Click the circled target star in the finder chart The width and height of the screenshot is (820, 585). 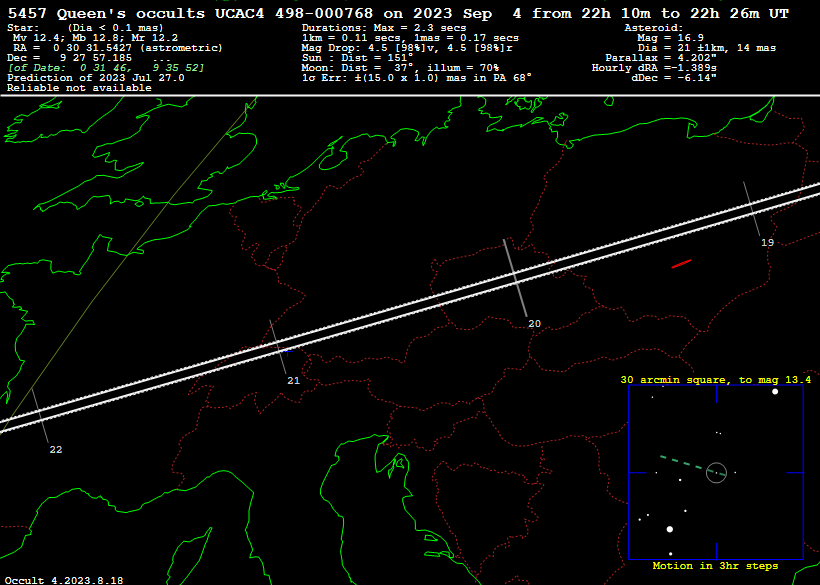pyautogui.click(x=716, y=473)
